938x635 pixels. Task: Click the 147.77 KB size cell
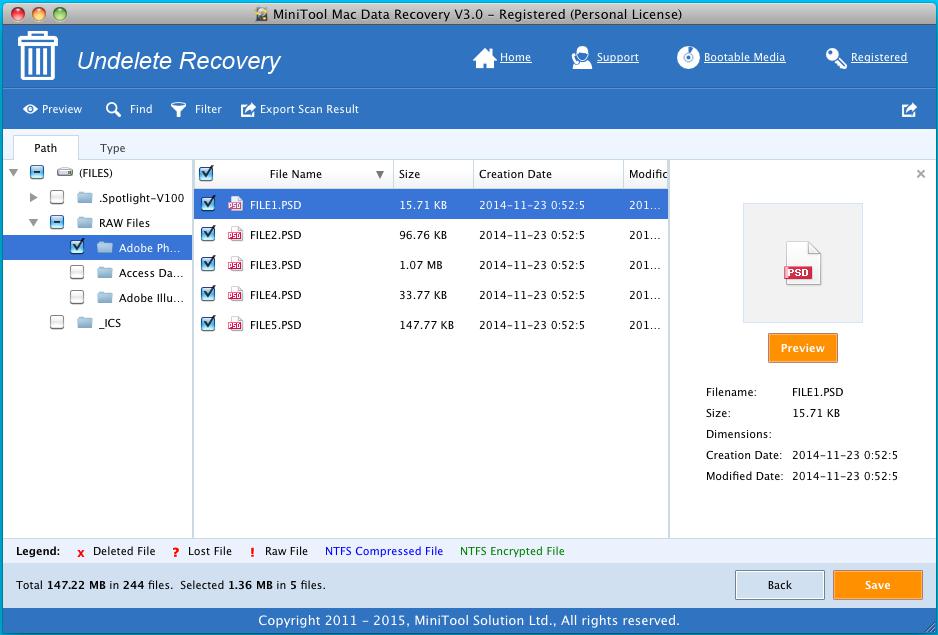(427, 325)
